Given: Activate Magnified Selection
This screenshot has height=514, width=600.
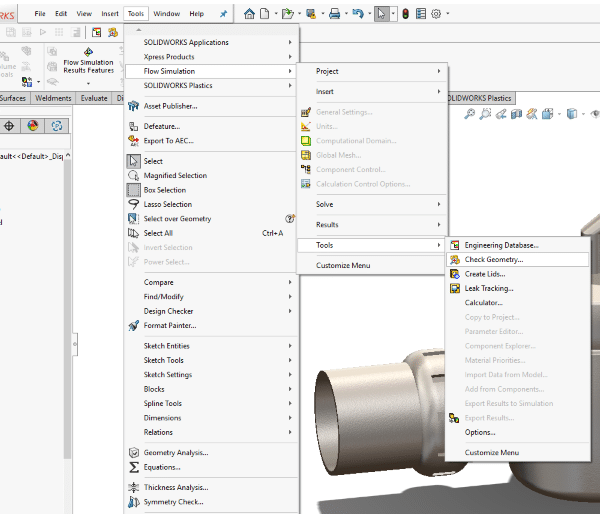Looking at the screenshot, I should pyautogui.click(x=173, y=175).
